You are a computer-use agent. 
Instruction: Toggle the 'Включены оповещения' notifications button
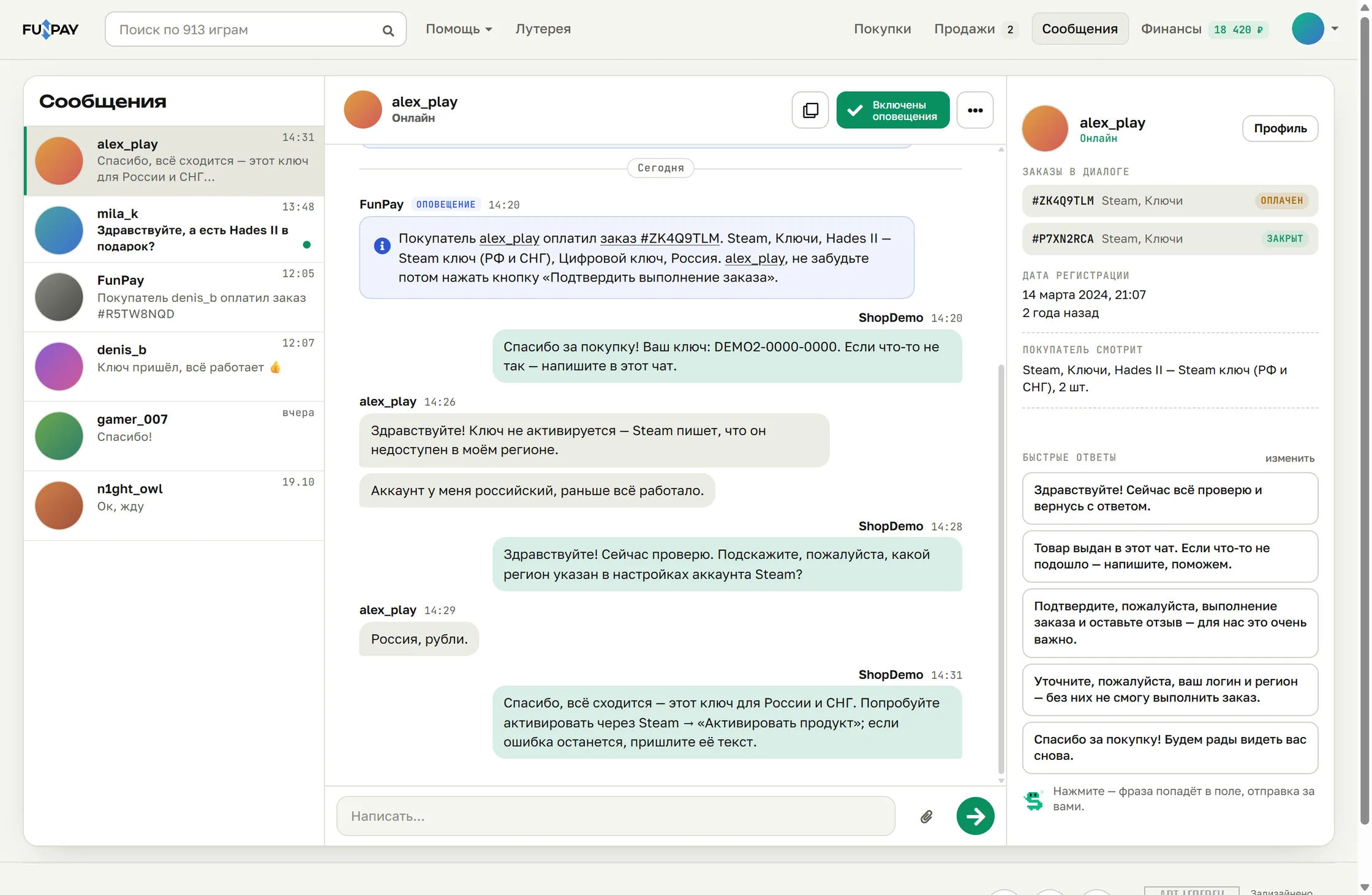[x=892, y=110]
